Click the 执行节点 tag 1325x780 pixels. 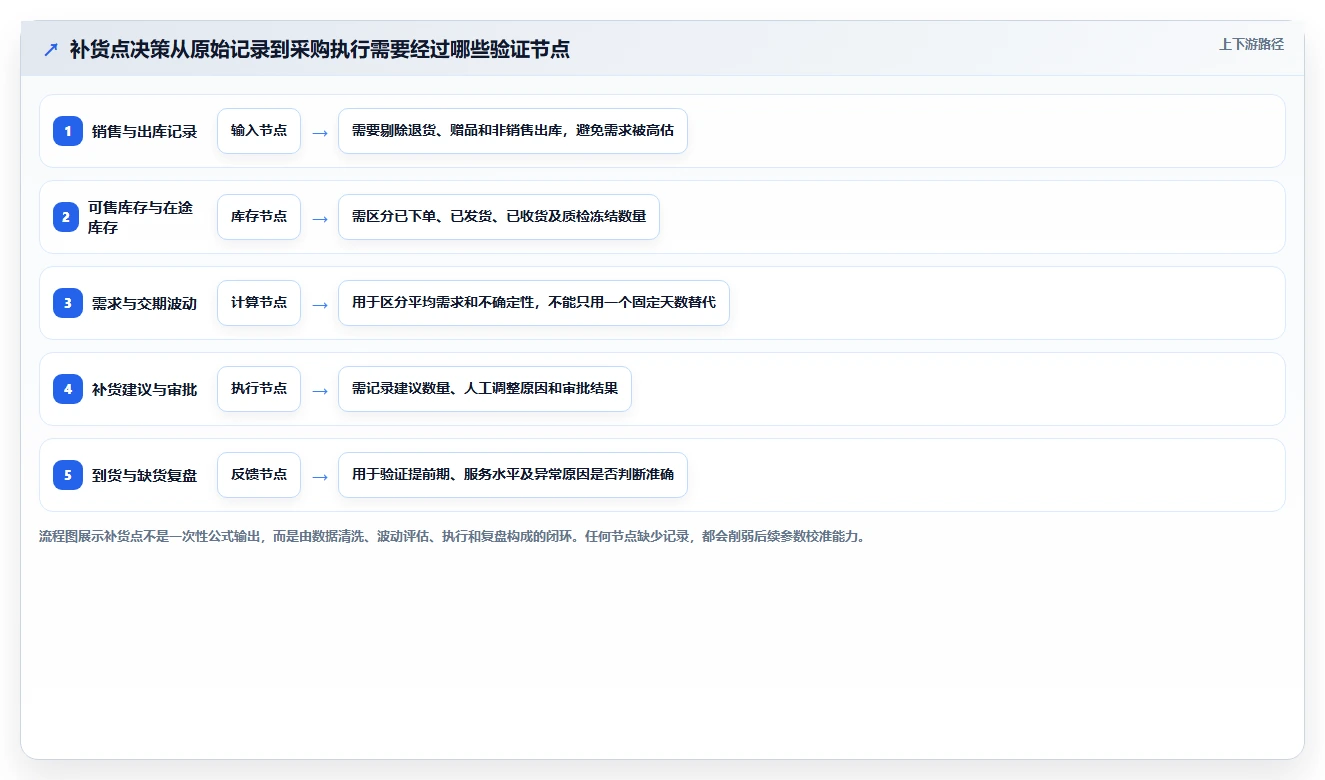[259, 389]
